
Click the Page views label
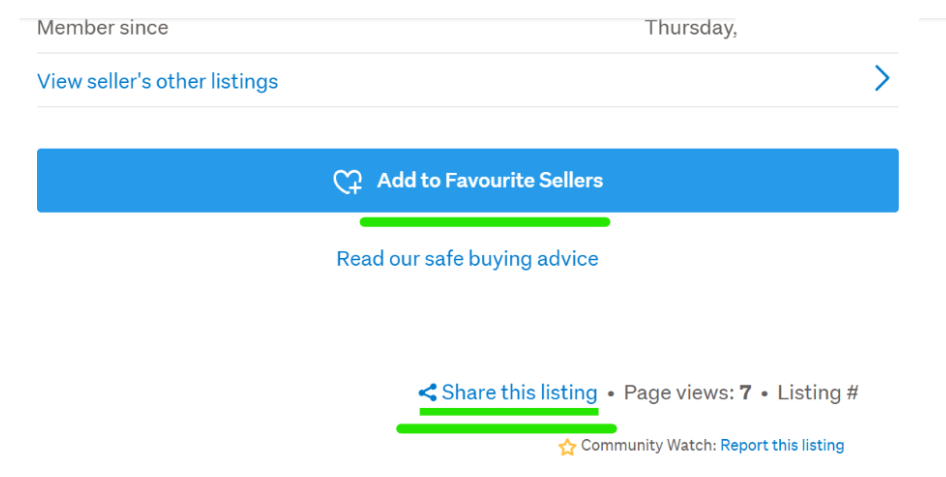(678, 393)
